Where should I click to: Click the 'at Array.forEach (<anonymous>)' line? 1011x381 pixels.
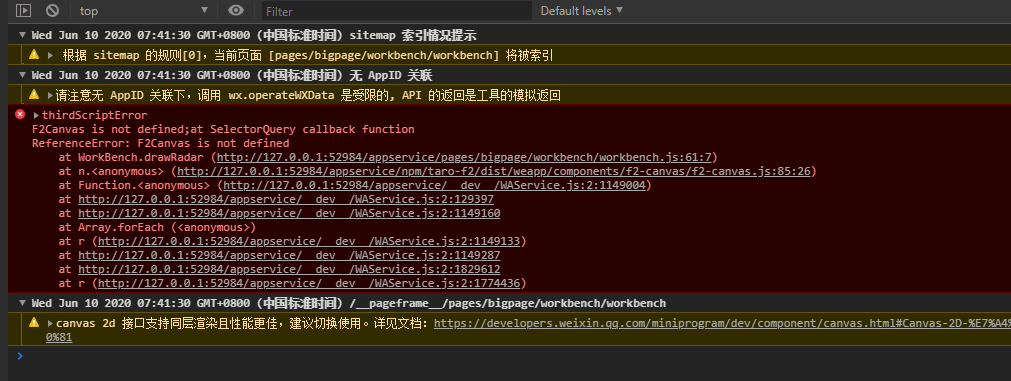point(157,228)
